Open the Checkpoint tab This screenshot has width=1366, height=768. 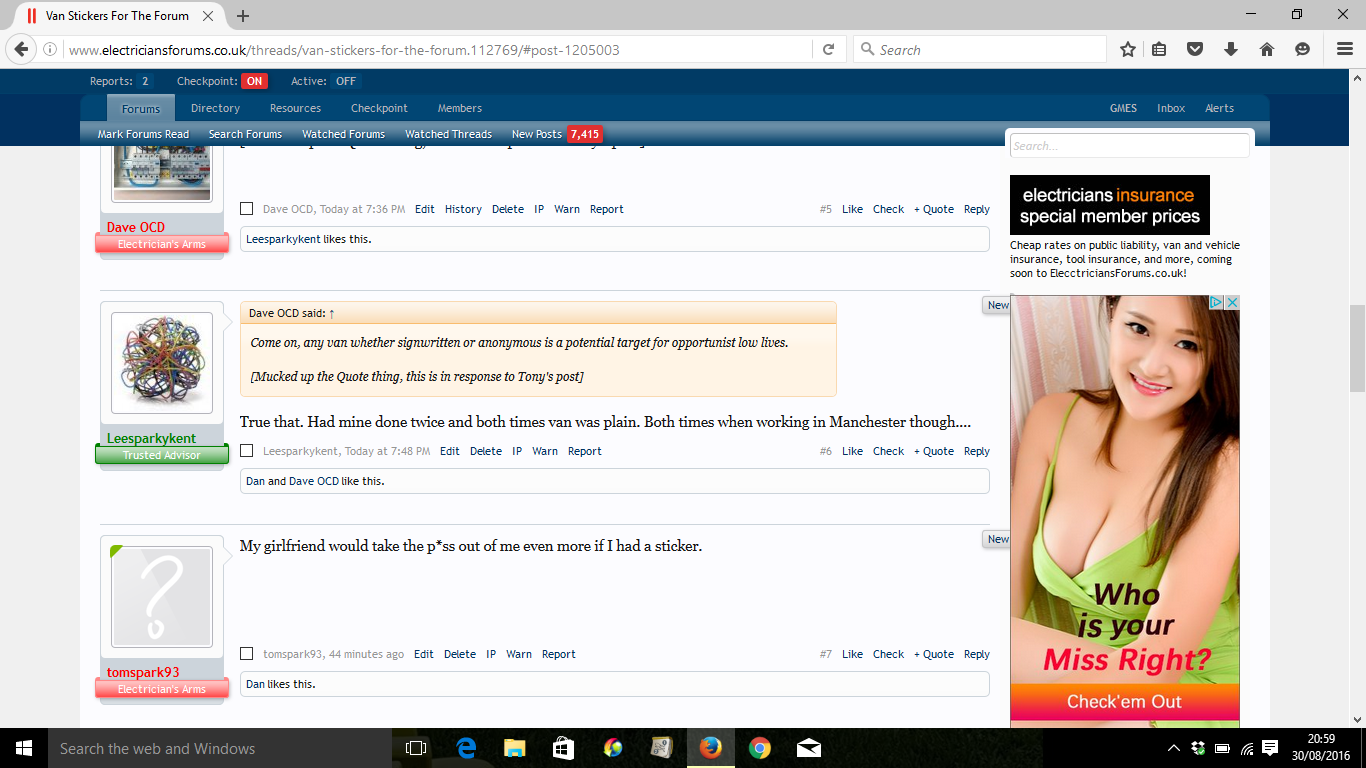pos(379,108)
